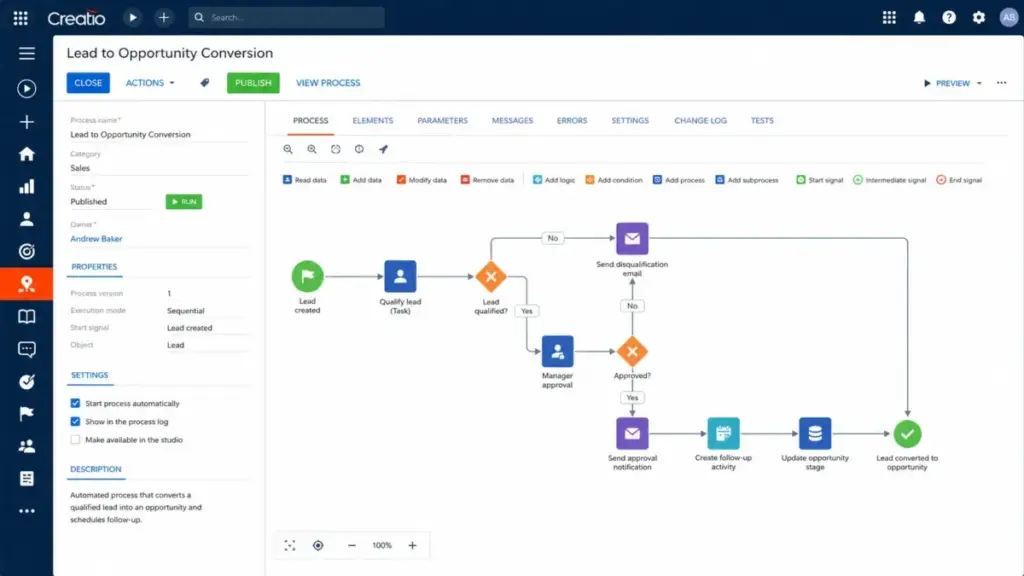Open system settings gear icon

tap(978, 18)
